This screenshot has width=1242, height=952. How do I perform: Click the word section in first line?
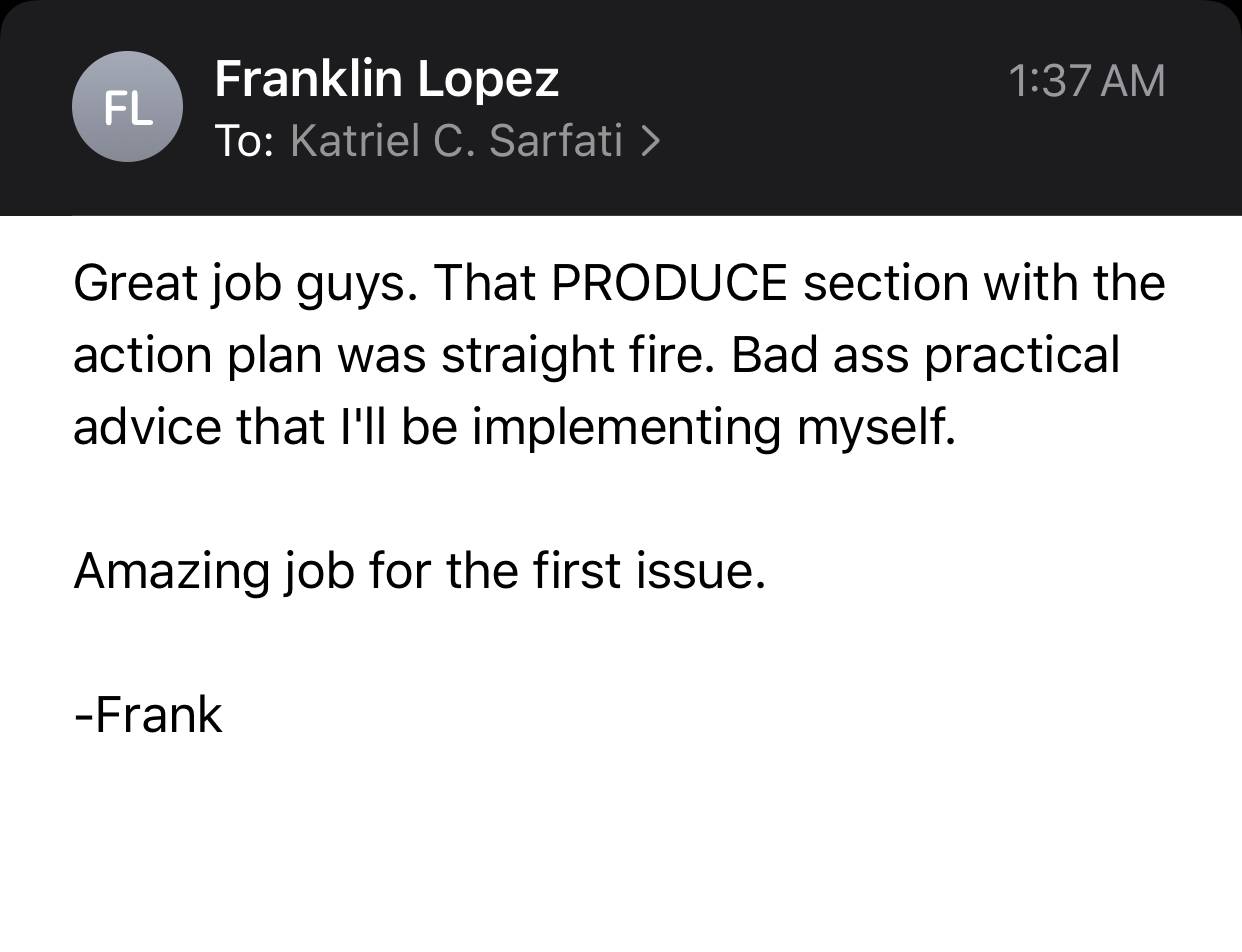(x=885, y=283)
